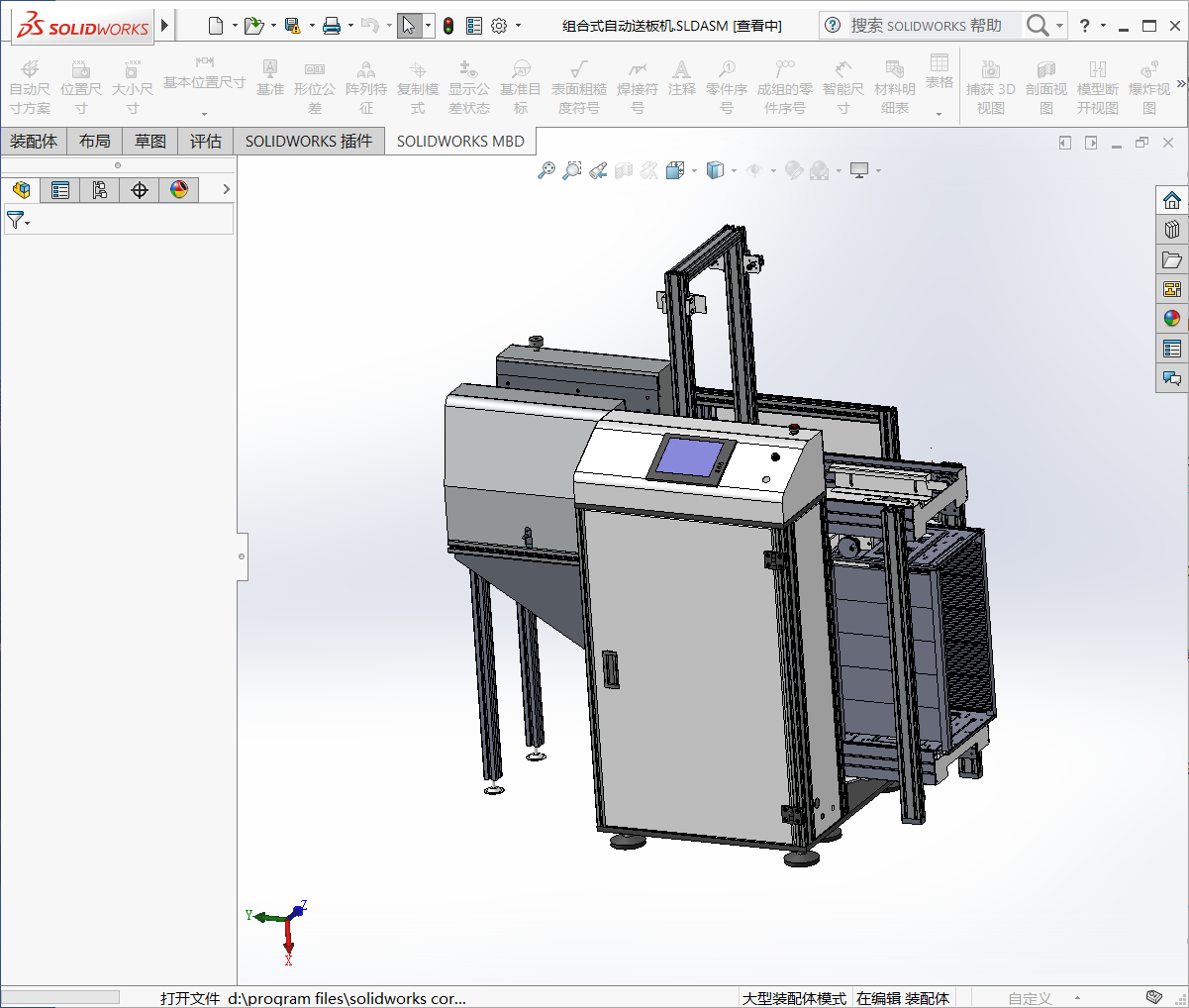Open the ConfigurationManager tab icon
1189x1008 pixels.
(x=100, y=190)
